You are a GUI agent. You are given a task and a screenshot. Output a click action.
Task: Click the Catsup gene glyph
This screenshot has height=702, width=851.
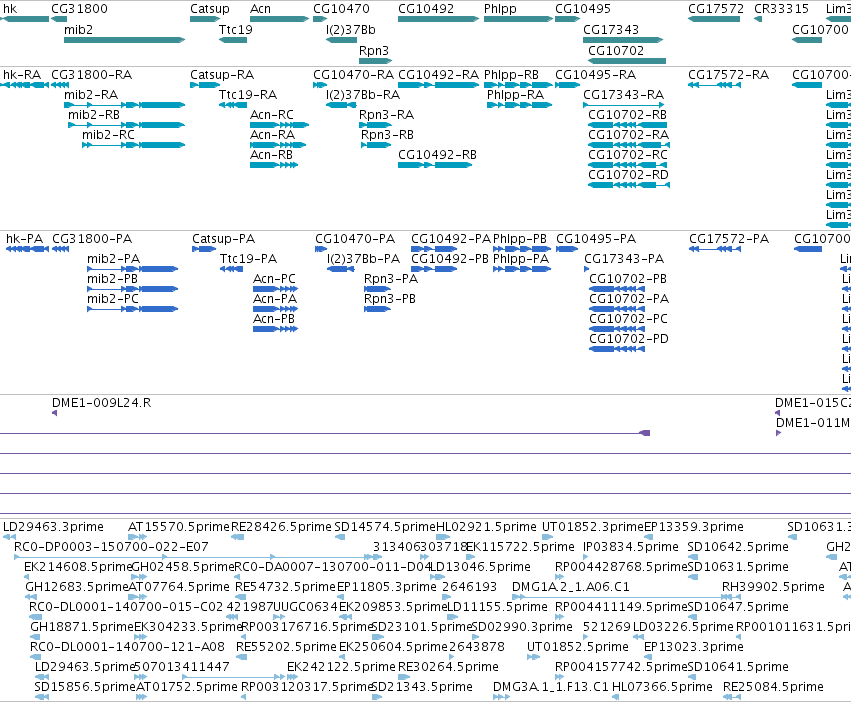click(205, 19)
